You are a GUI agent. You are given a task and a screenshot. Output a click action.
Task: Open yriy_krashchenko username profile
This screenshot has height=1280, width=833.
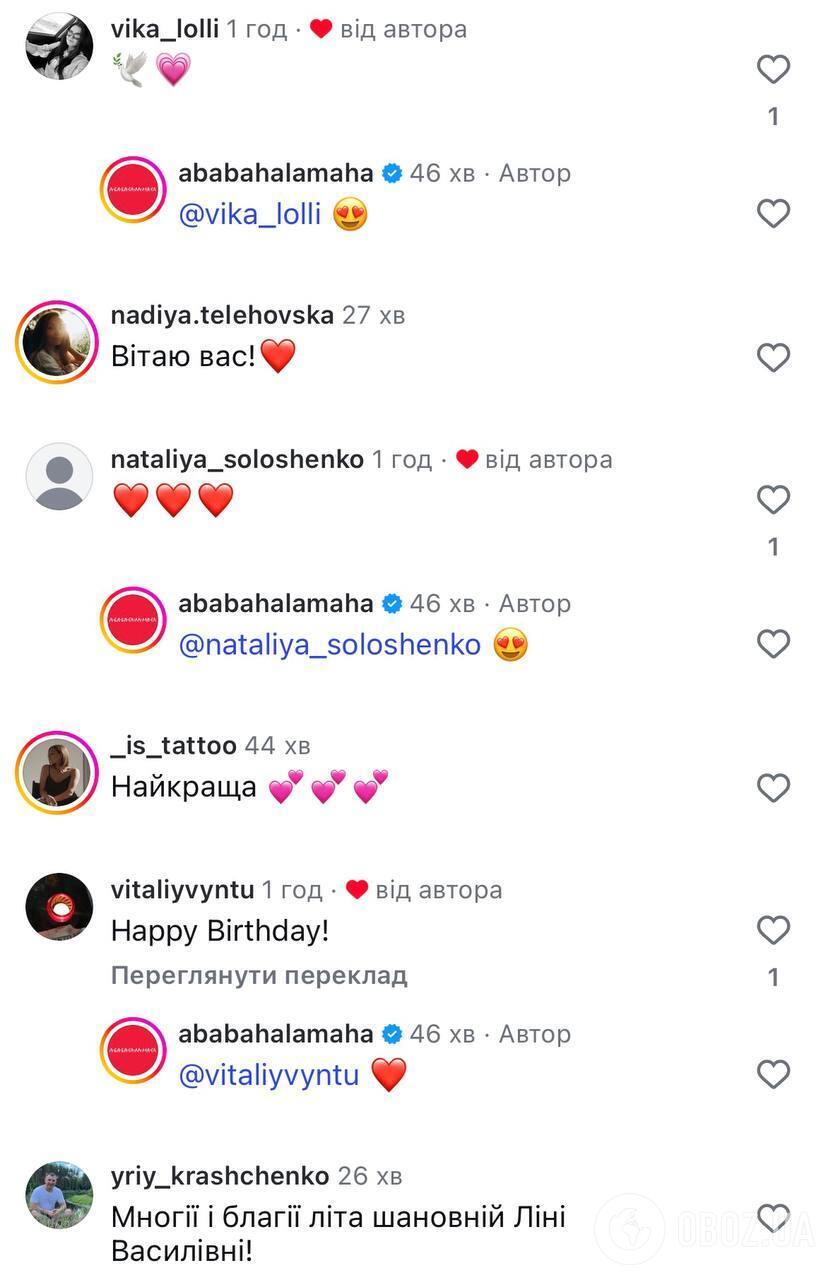click(220, 1176)
